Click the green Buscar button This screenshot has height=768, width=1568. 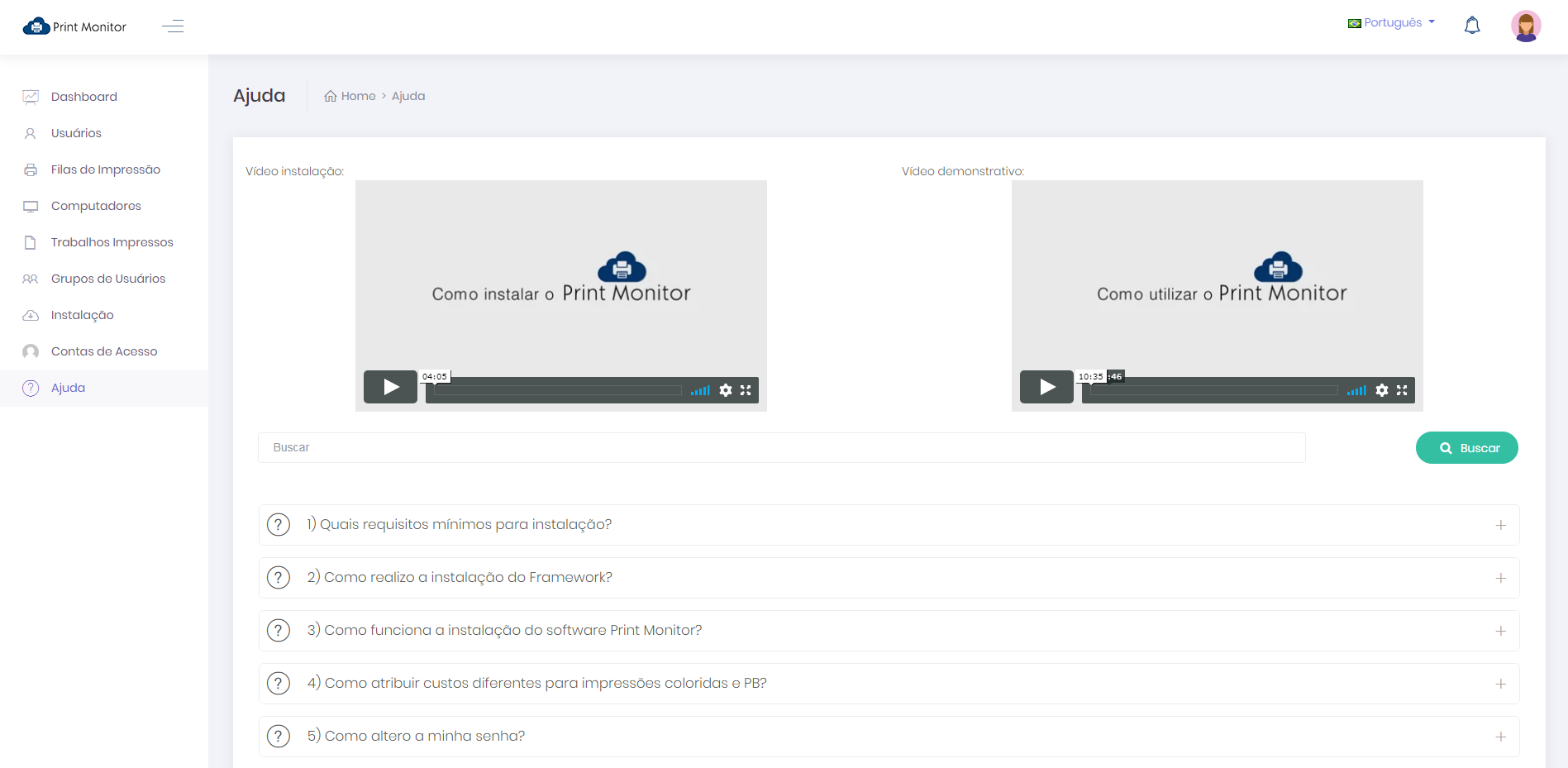[x=1467, y=448]
